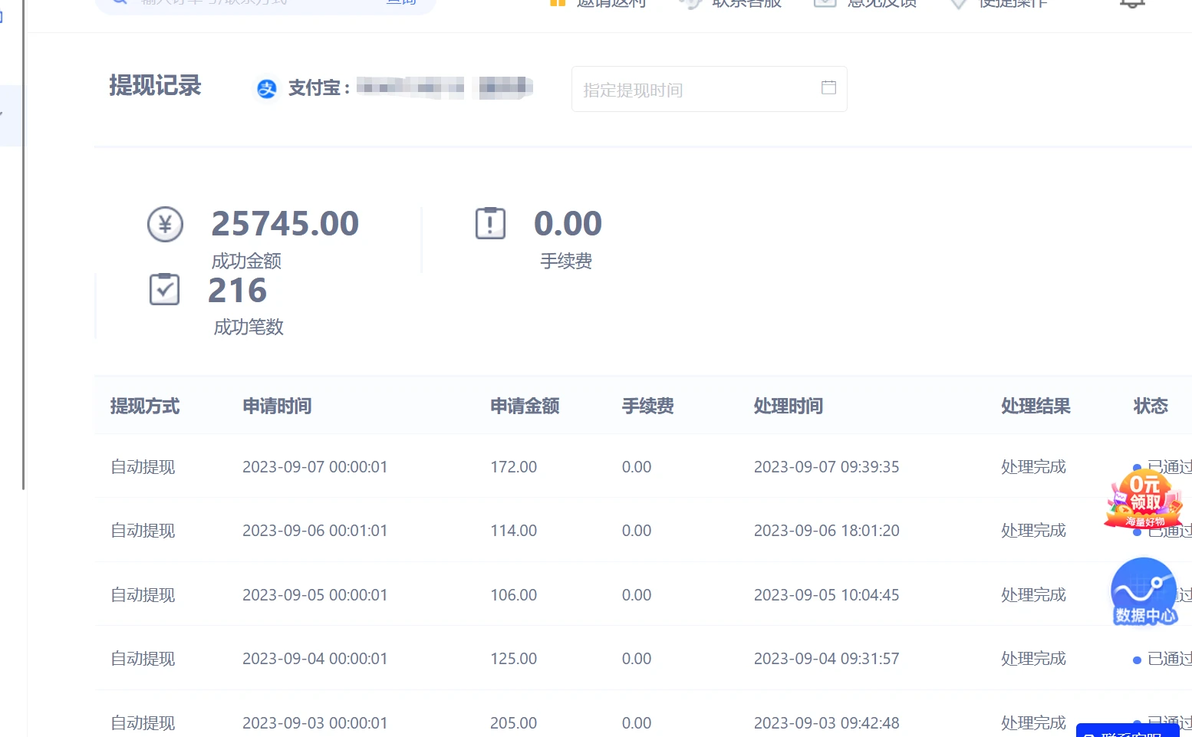Click the 处理时间 column header
1192x737 pixels.
pyautogui.click(x=788, y=406)
